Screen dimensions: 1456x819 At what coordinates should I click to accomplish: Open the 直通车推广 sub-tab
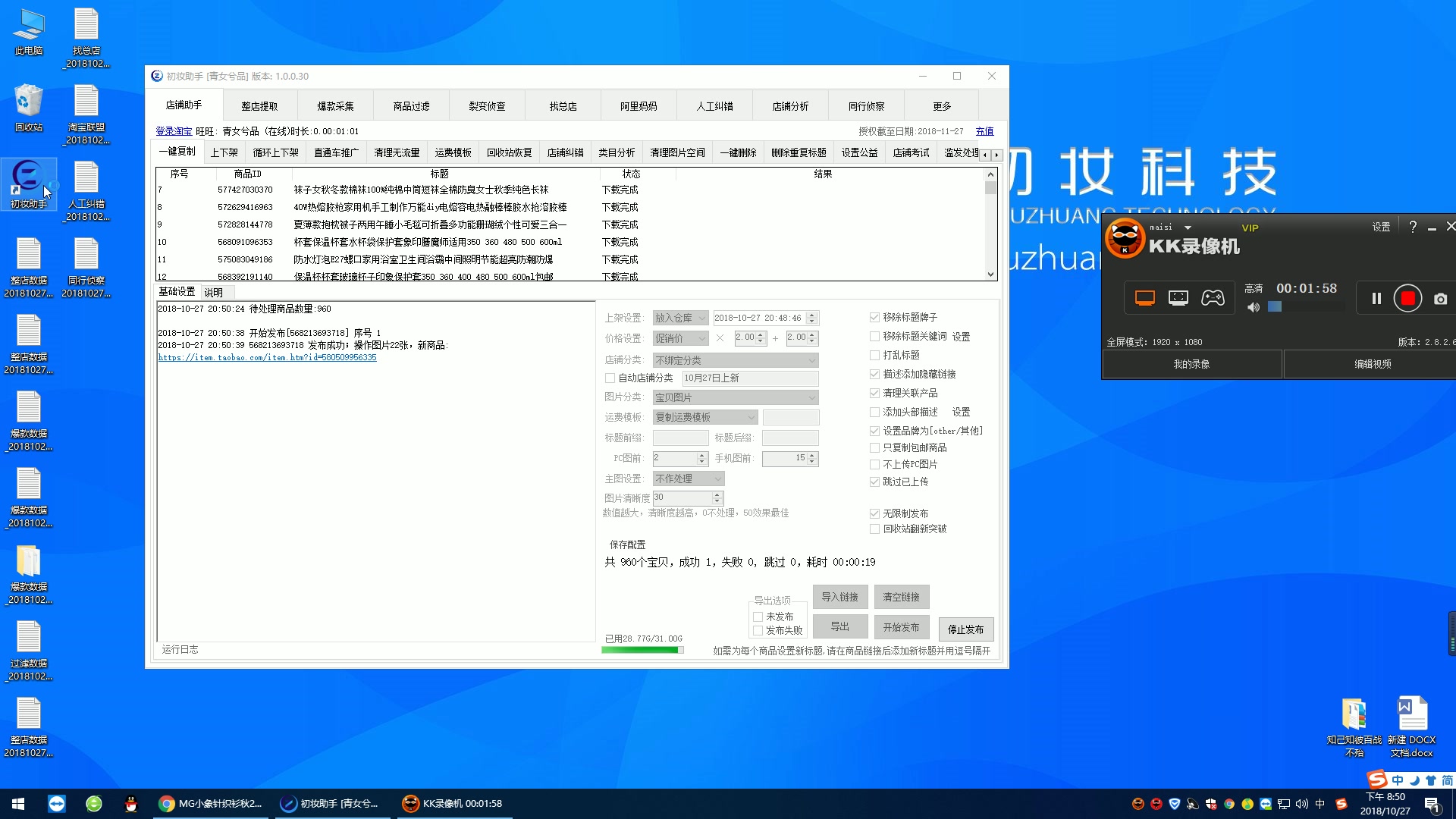tap(336, 152)
